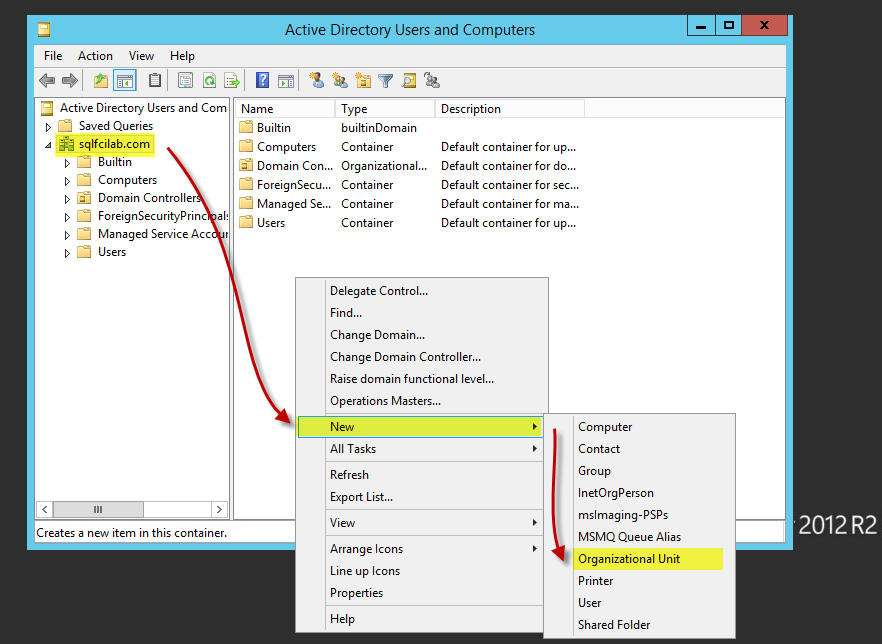Click the application icon in the title bar

[x=44, y=29]
